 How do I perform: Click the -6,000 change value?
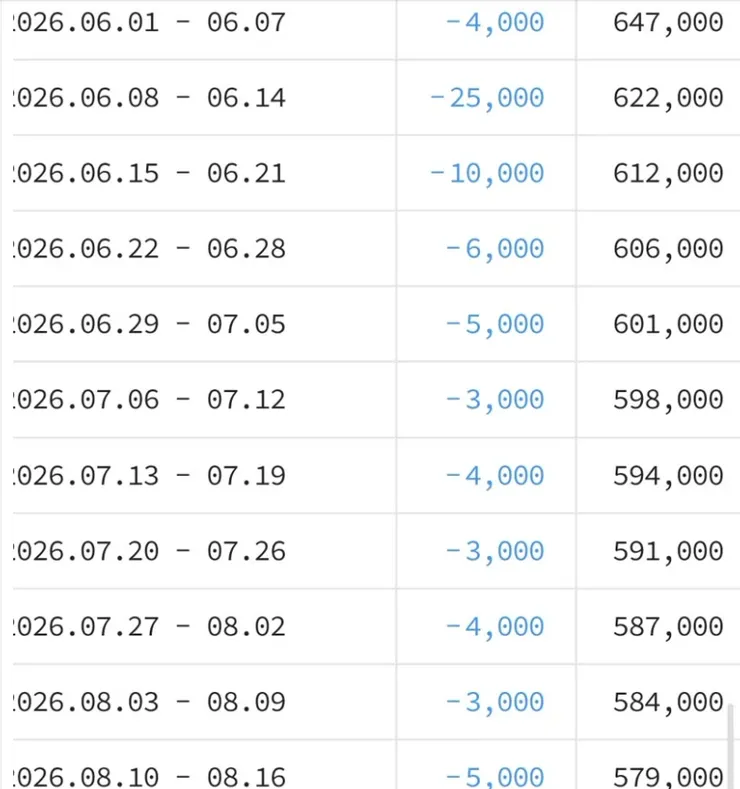(x=495, y=249)
